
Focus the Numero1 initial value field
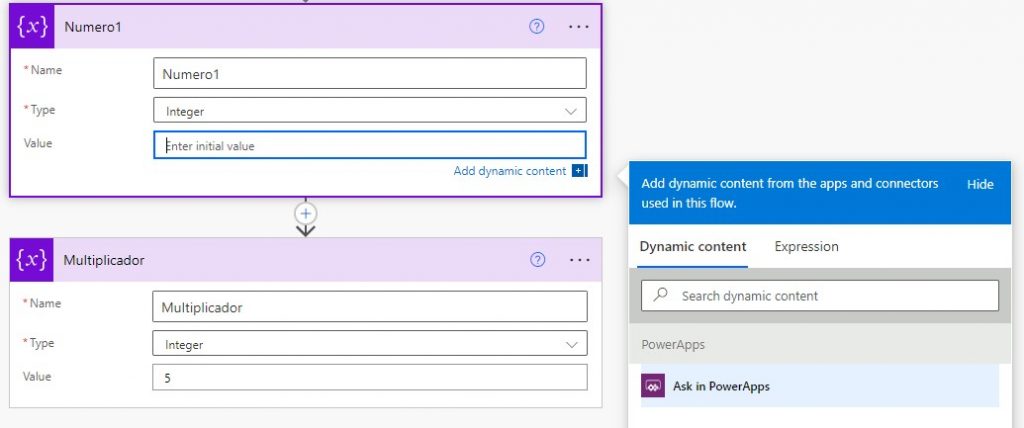(370, 146)
